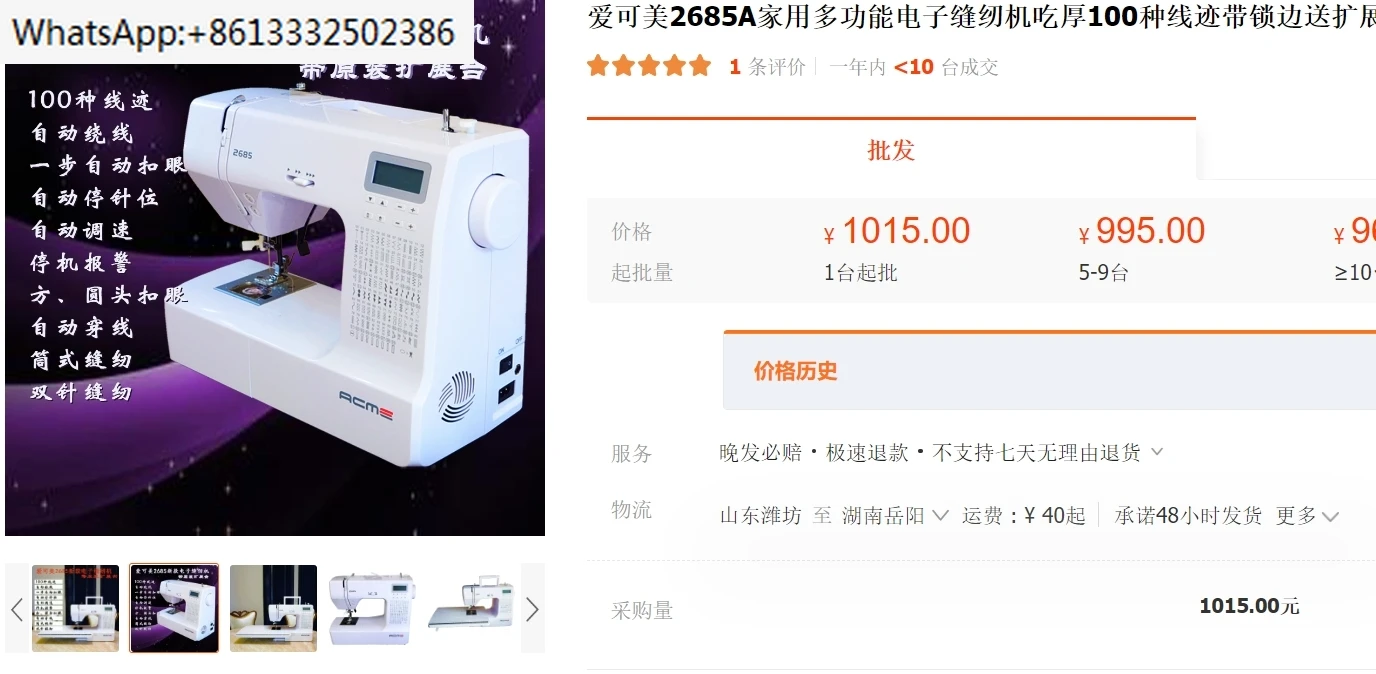Click the five-star rating icons
The image size is (1376, 674).
pyautogui.click(x=649, y=67)
